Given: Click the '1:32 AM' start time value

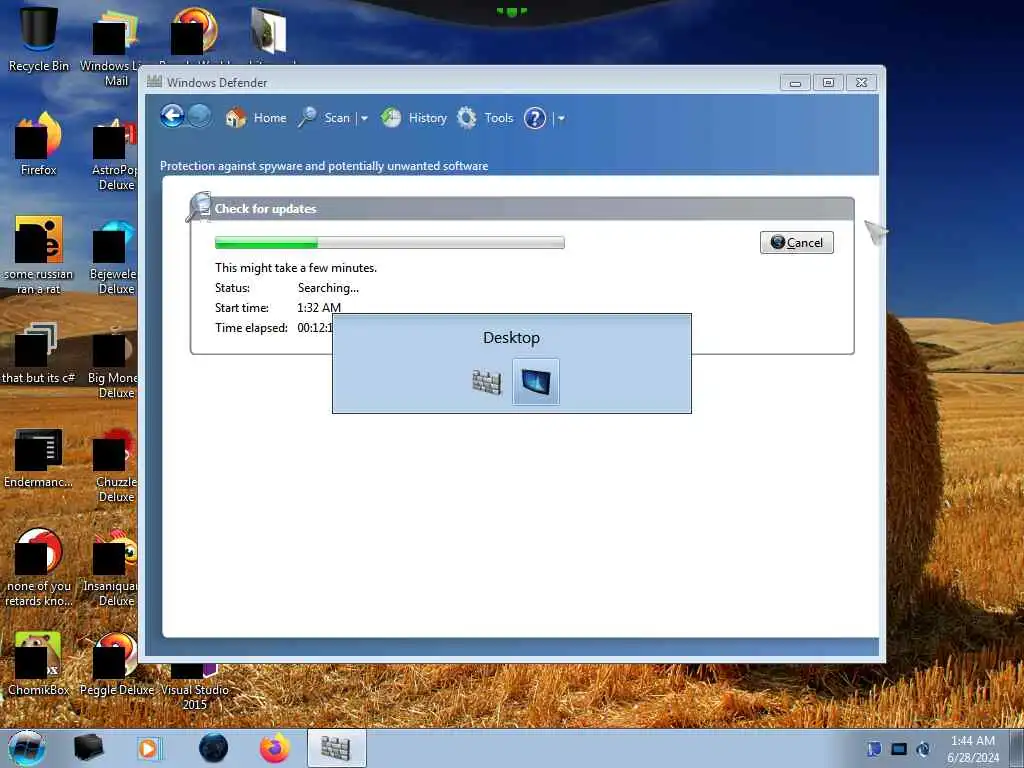Looking at the screenshot, I should point(319,308).
